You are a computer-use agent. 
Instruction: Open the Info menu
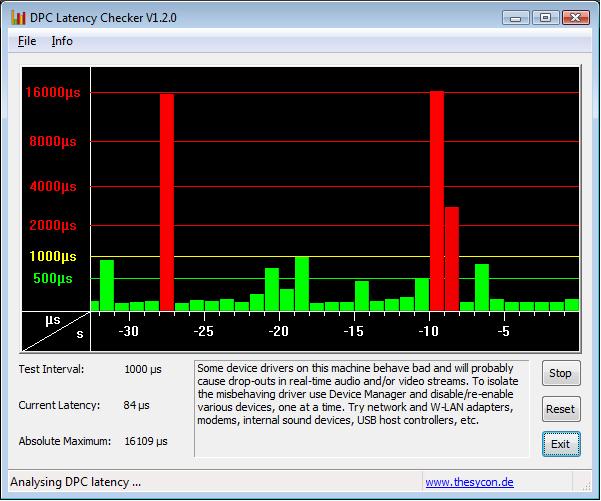(x=62, y=41)
